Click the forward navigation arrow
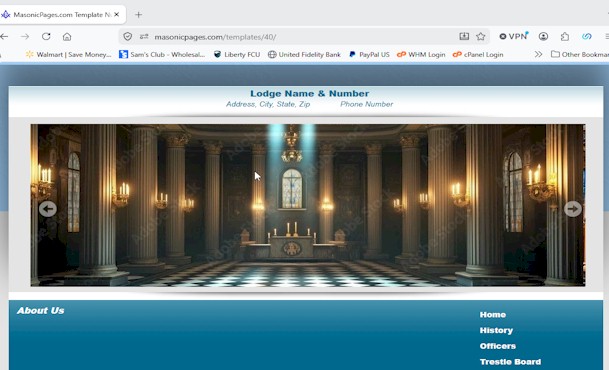This screenshot has width=609, height=370. (x=25, y=36)
